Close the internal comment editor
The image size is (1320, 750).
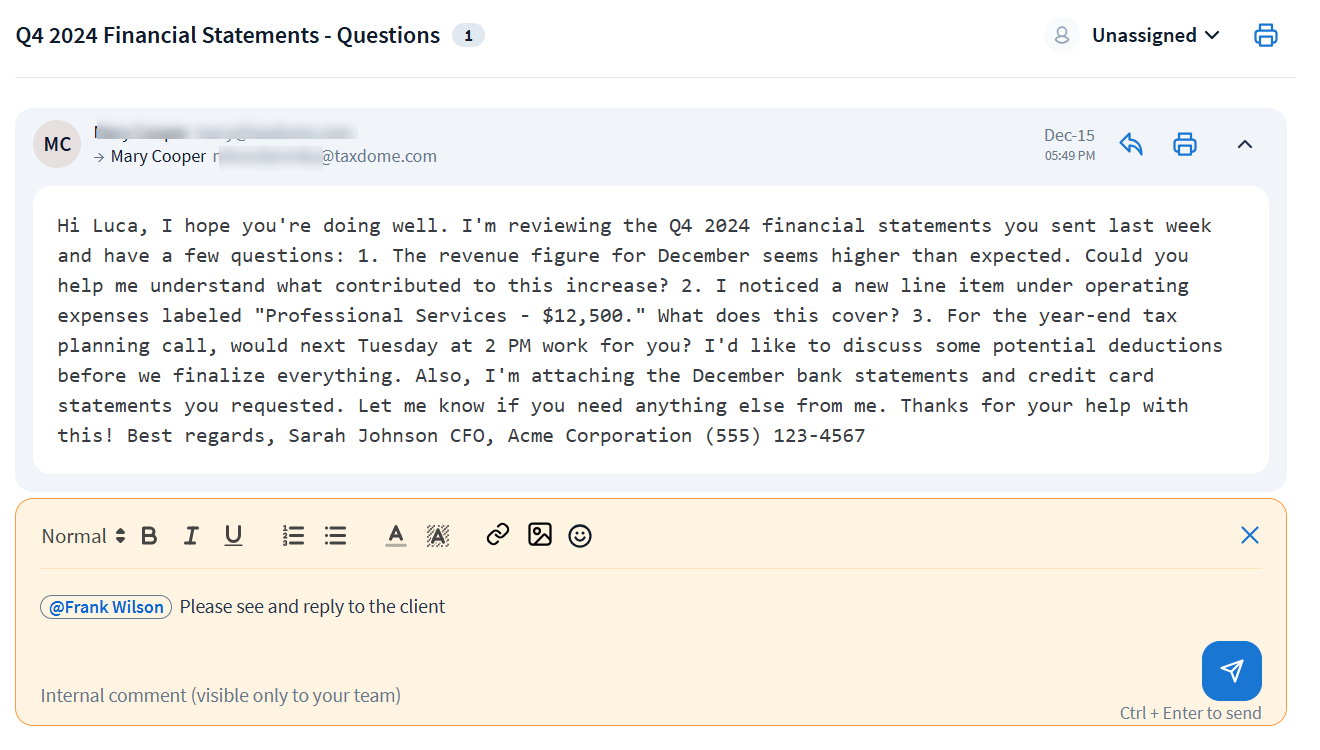point(1249,535)
